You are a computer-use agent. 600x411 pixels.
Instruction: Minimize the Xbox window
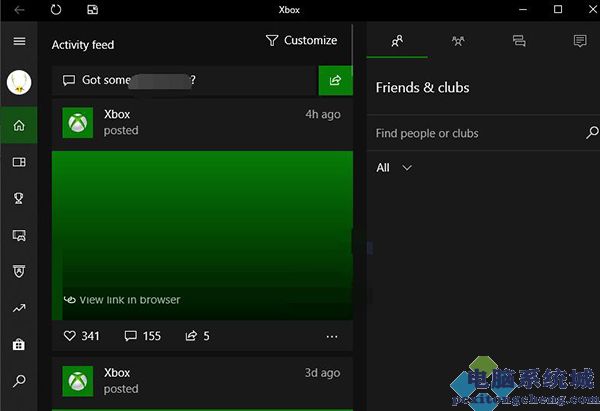(523, 10)
